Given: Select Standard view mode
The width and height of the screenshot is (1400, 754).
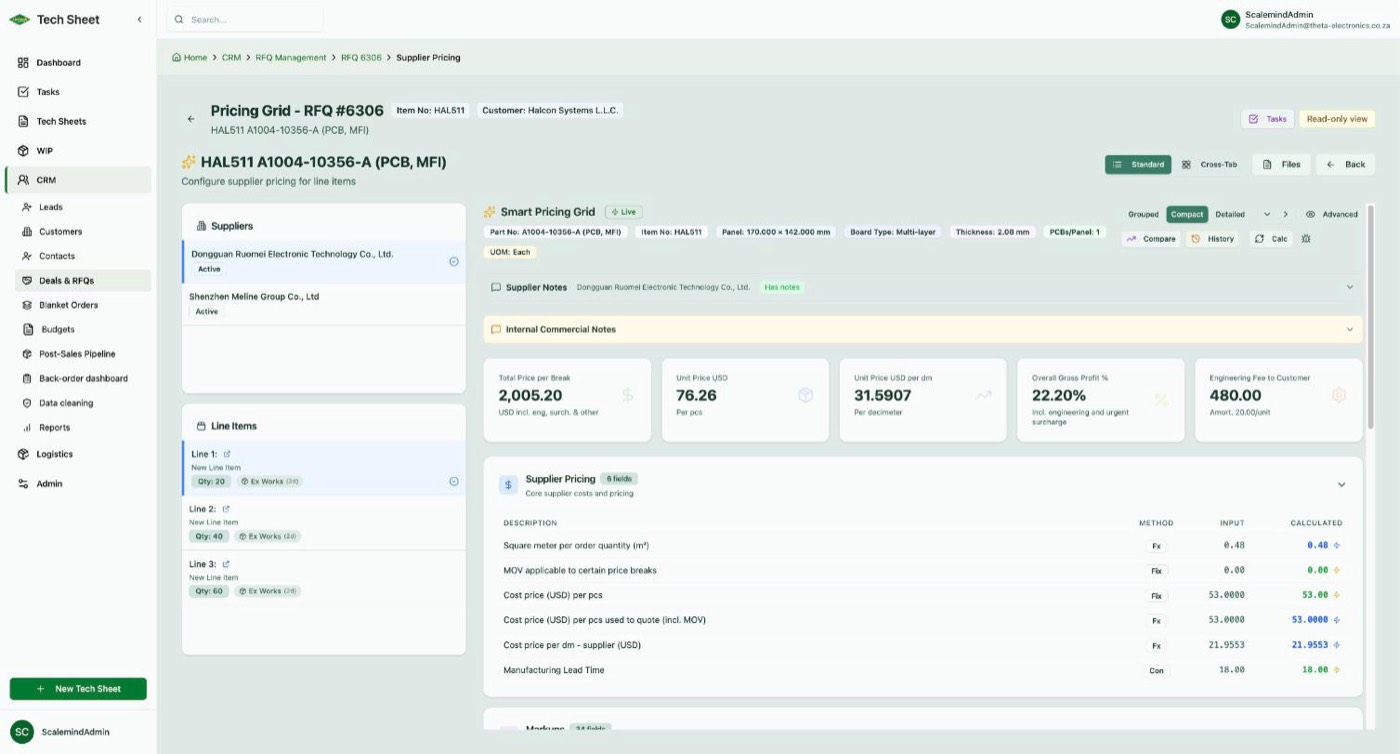Looking at the screenshot, I should coord(1138,164).
